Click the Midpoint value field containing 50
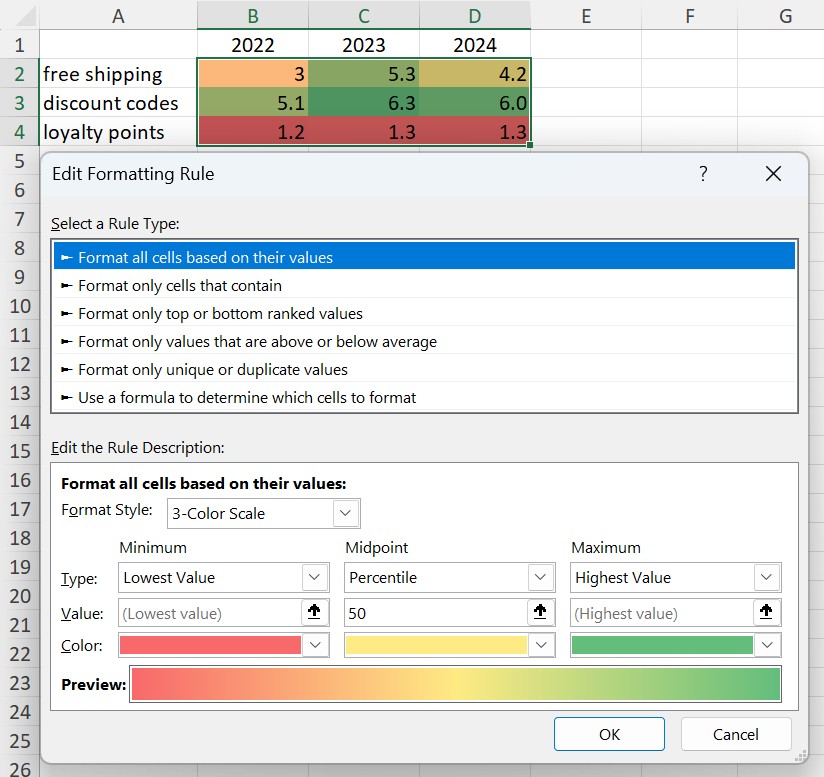This screenshot has width=824, height=777. (436, 613)
